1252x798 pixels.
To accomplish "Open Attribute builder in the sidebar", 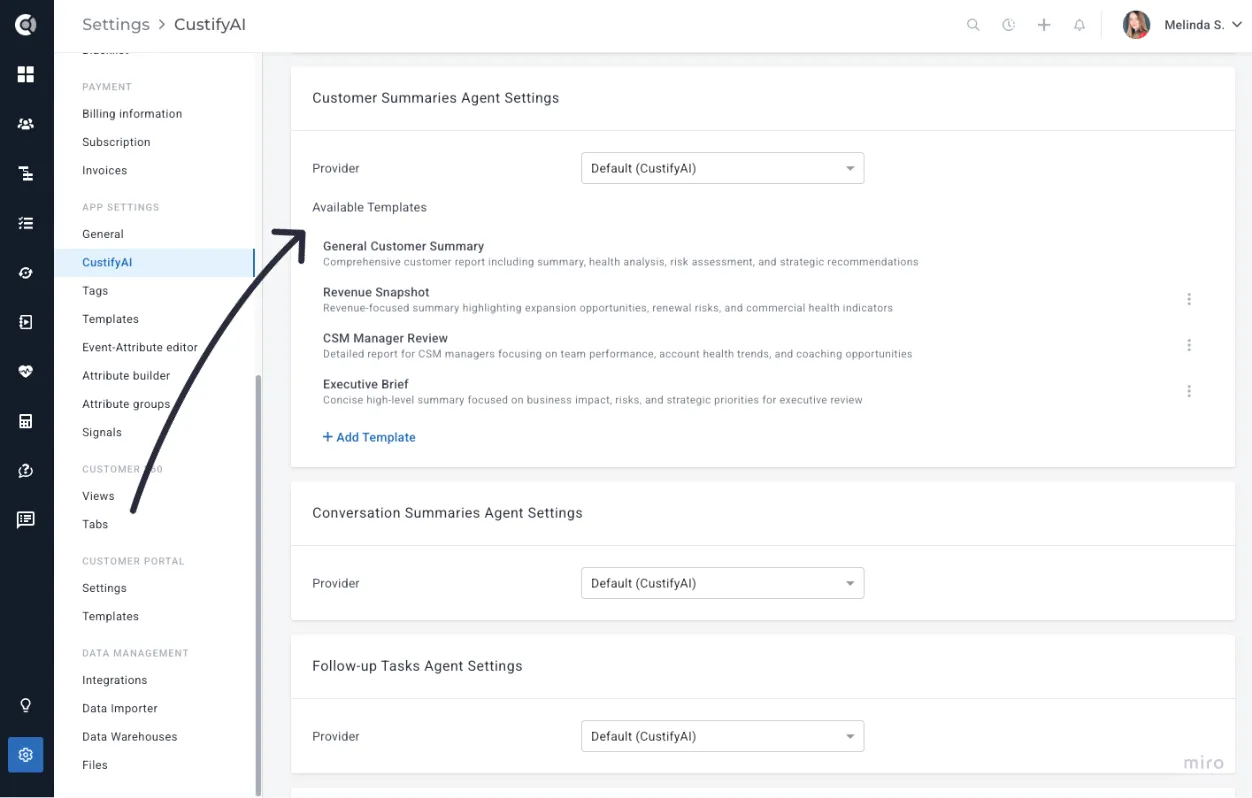I will (x=126, y=375).
